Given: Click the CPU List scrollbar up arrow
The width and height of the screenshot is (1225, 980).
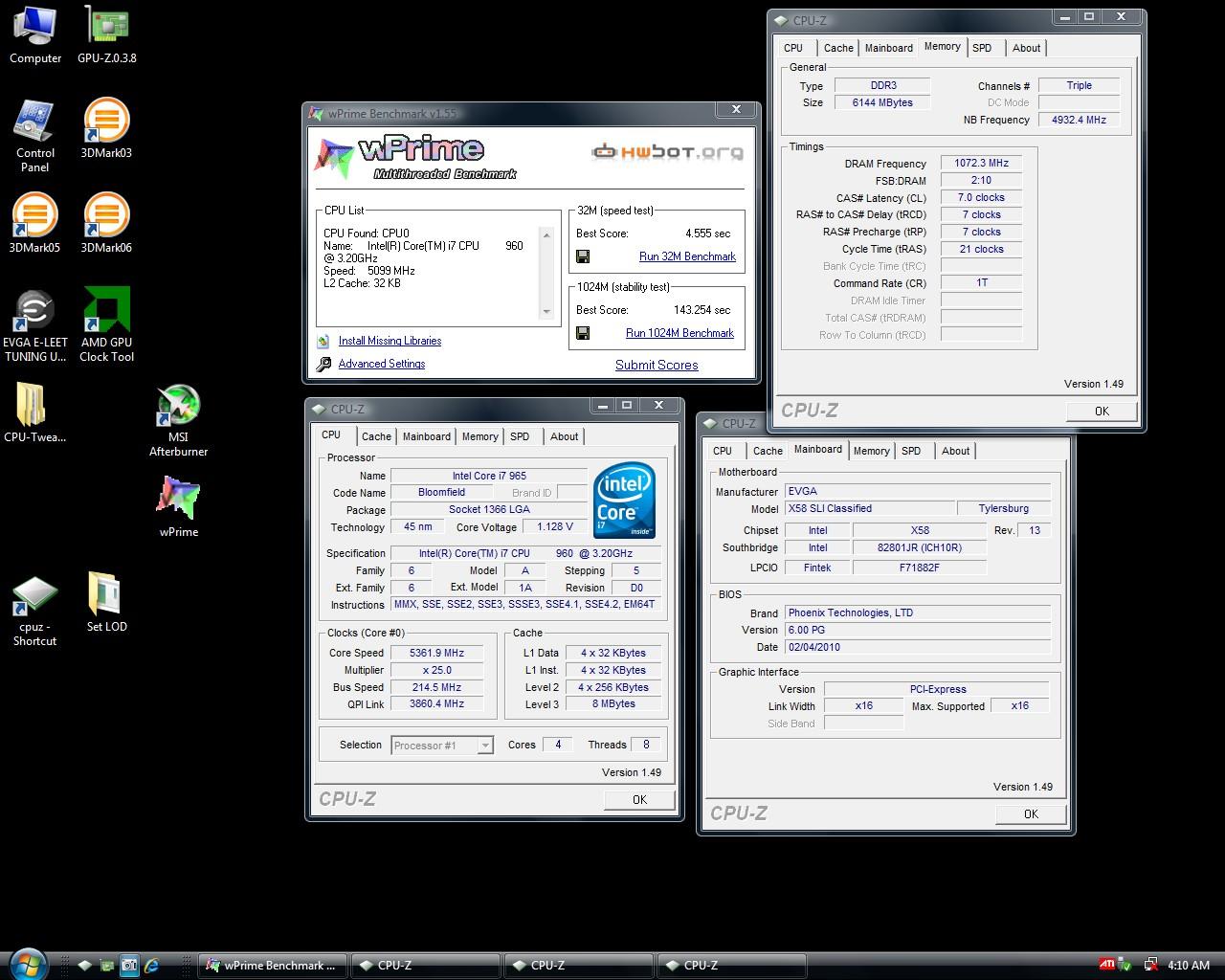Looking at the screenshot, I should 547,234.
